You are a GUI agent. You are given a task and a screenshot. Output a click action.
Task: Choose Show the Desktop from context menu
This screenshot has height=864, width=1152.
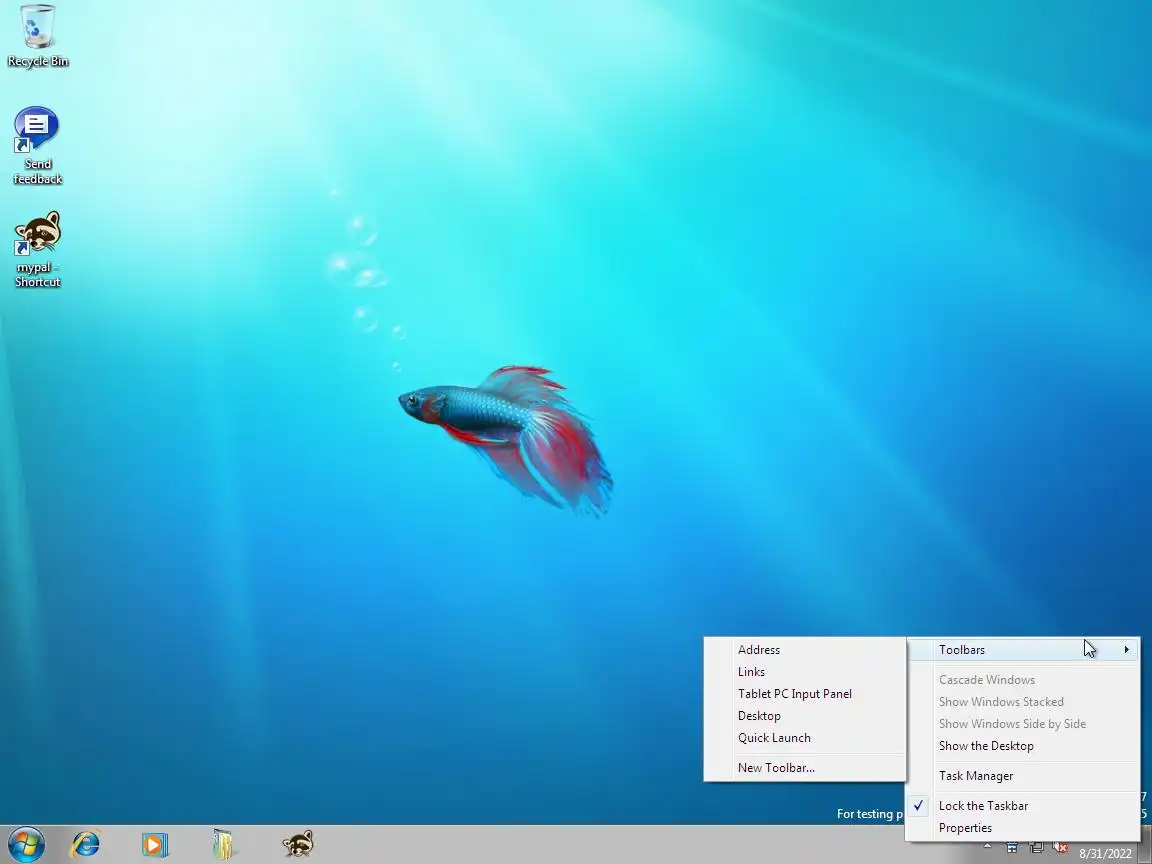click(1023, 746)
